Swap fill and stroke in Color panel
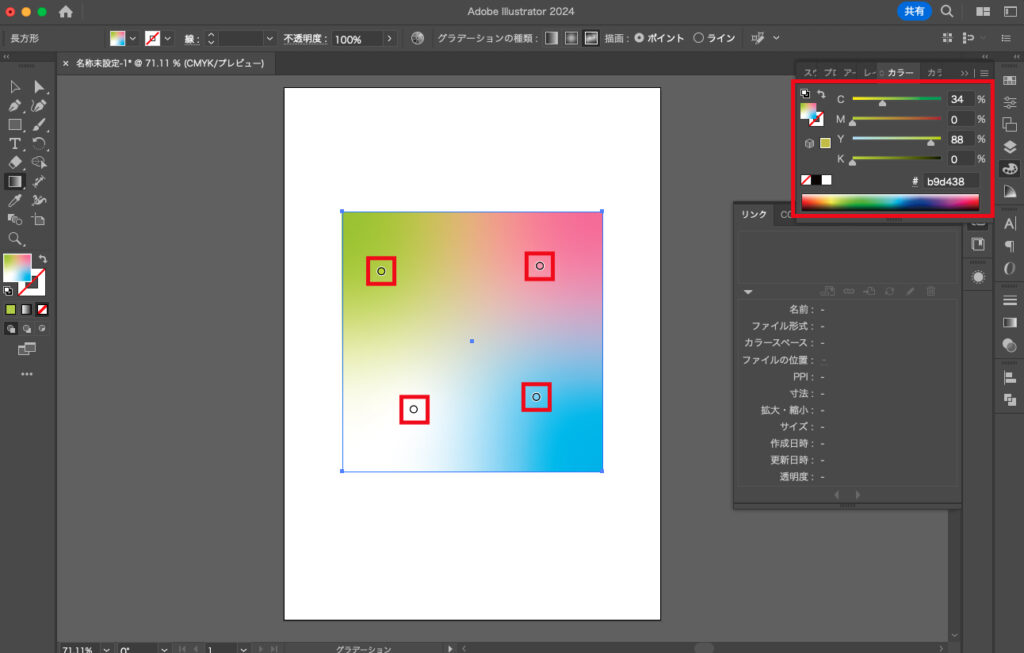This screenshot has height=653, width=1024. pos(821,95)
